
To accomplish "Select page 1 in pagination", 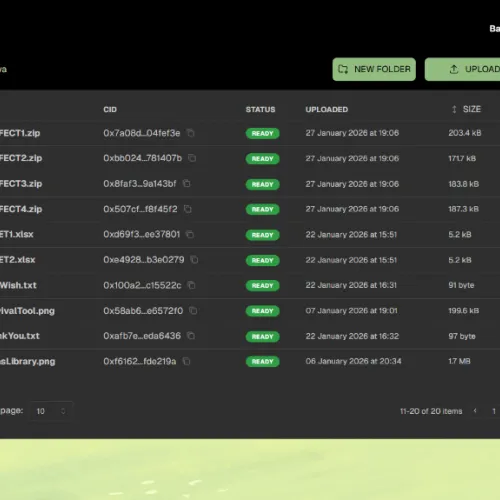I will pos(494,411).
